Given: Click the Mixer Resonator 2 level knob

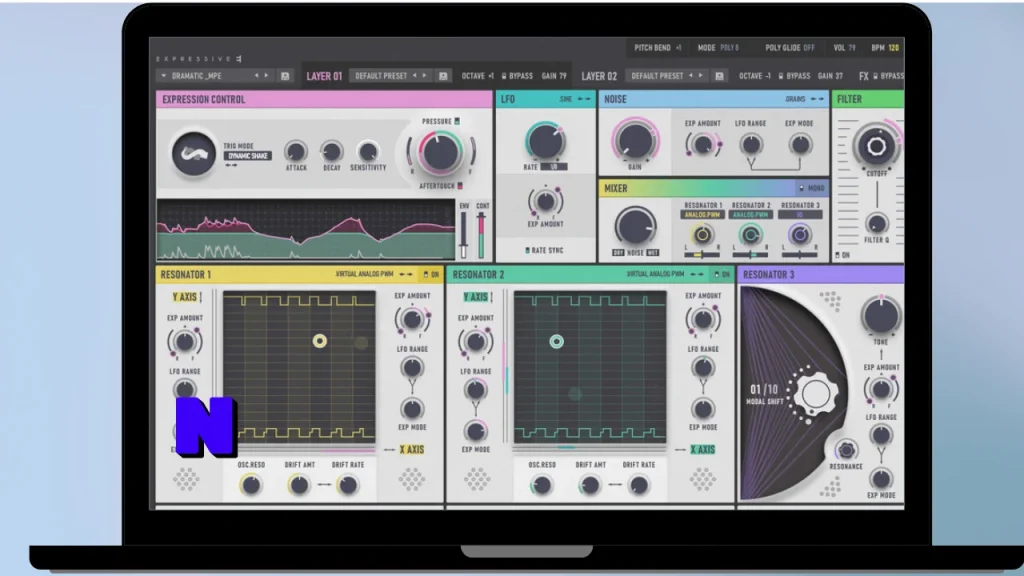Looking at the screenshot, I should (x=750, y=234).
